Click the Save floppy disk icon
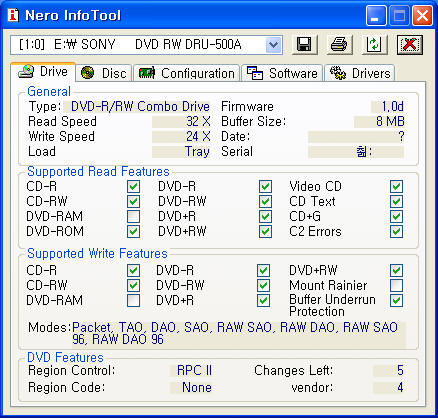The image size is (438, 418). click(x=304, y=45)
